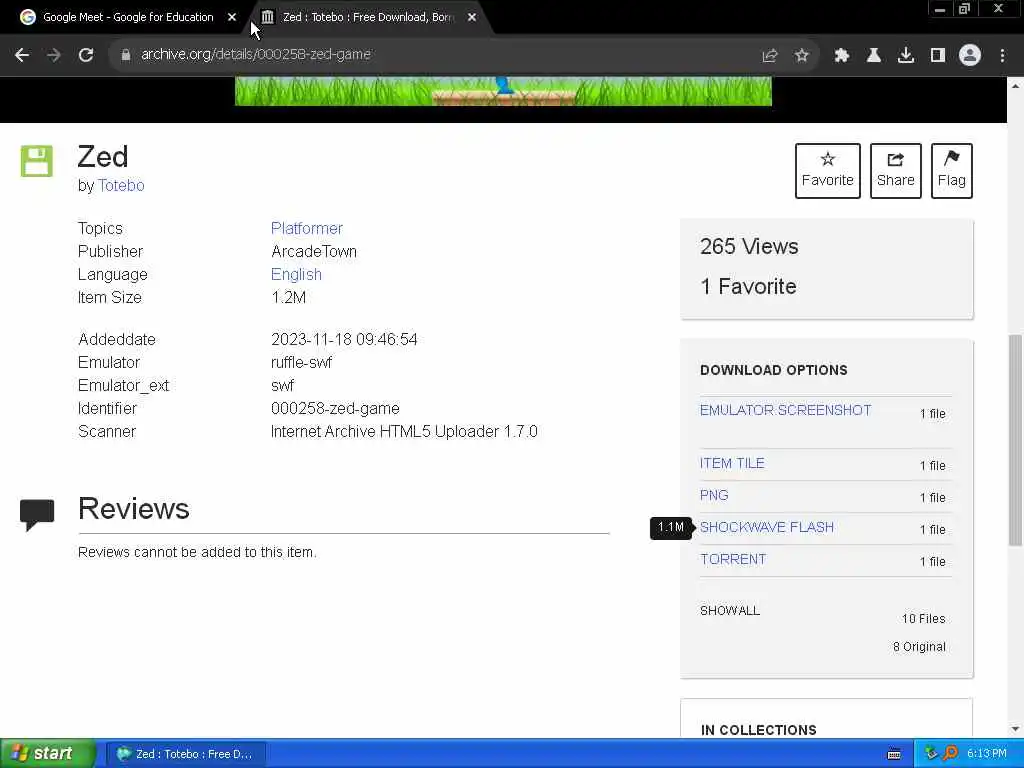
Task: Download the PNG file
Action: point(714,495)
